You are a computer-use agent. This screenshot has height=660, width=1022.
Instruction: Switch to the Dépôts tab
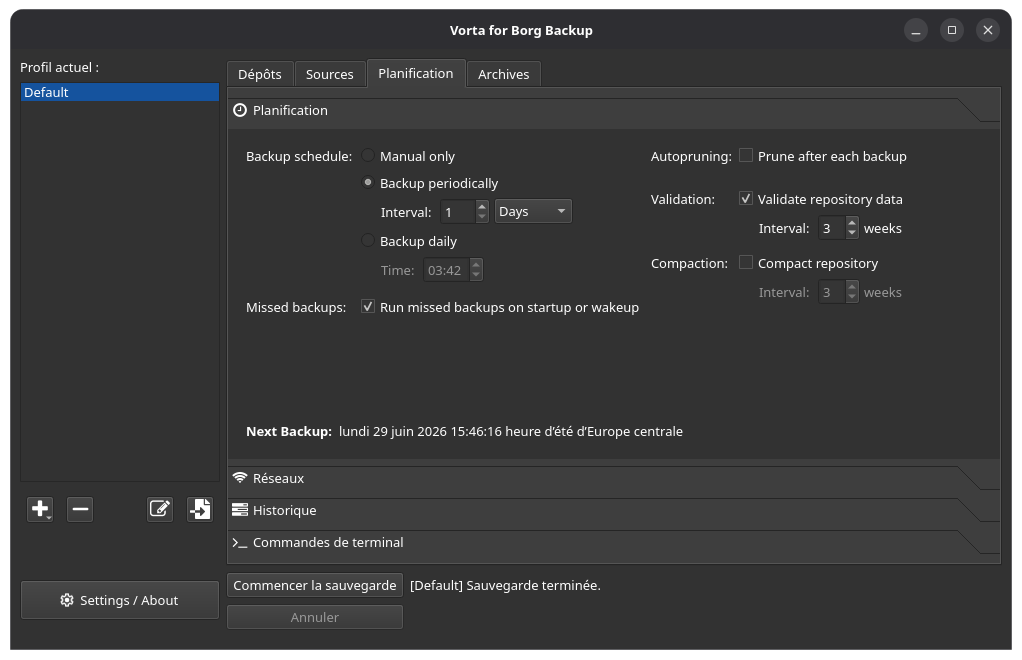(x=260, y=74)
